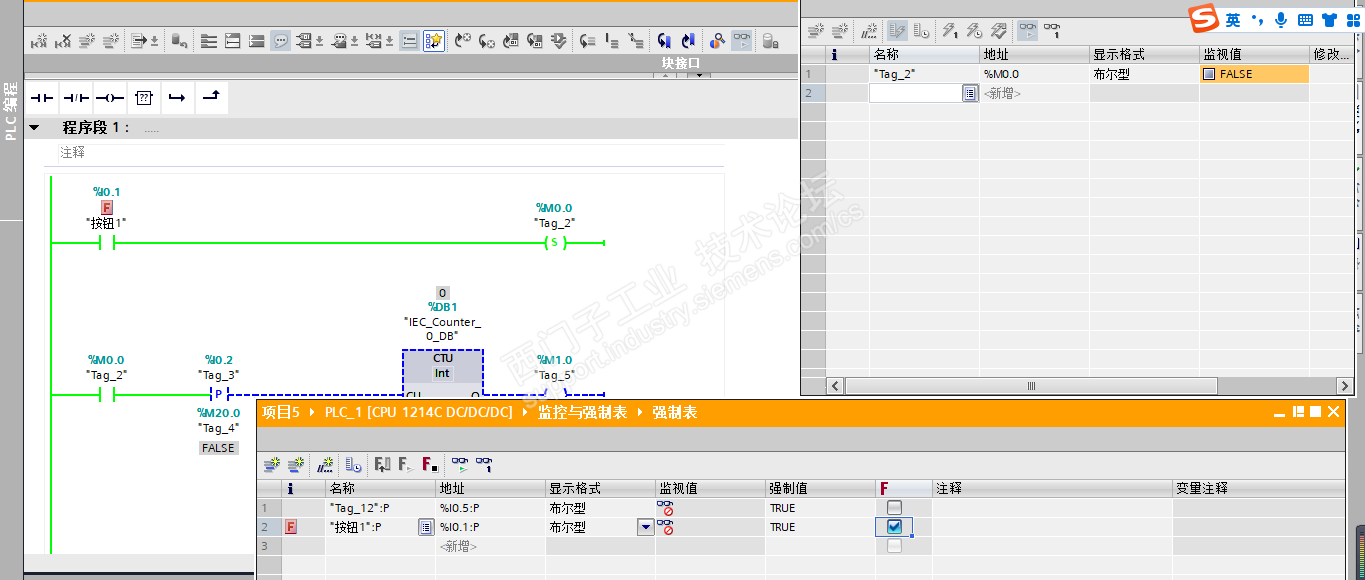Open 布尔型 display format dropdown for 按钮1

pyautogui.click(x=645, y=527)
